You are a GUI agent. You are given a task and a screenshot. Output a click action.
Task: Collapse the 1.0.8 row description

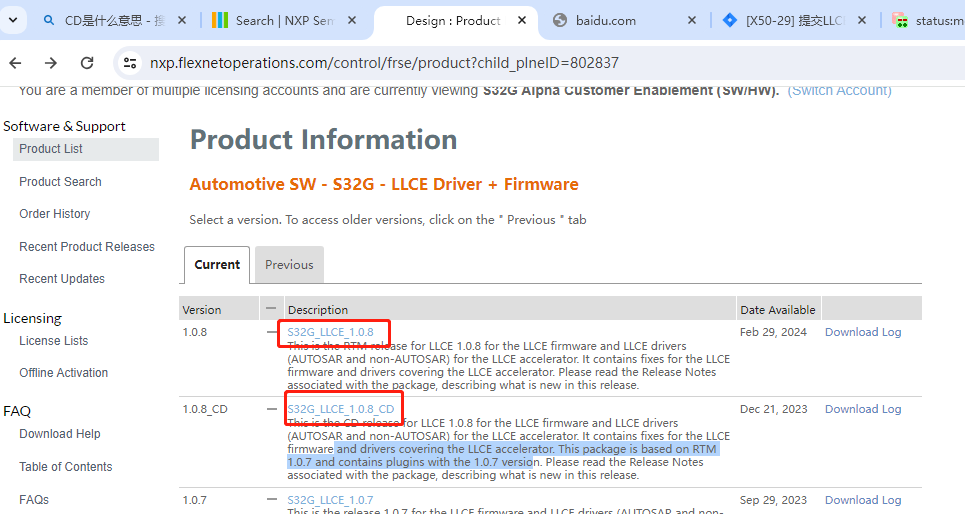(x=271, y=332)
